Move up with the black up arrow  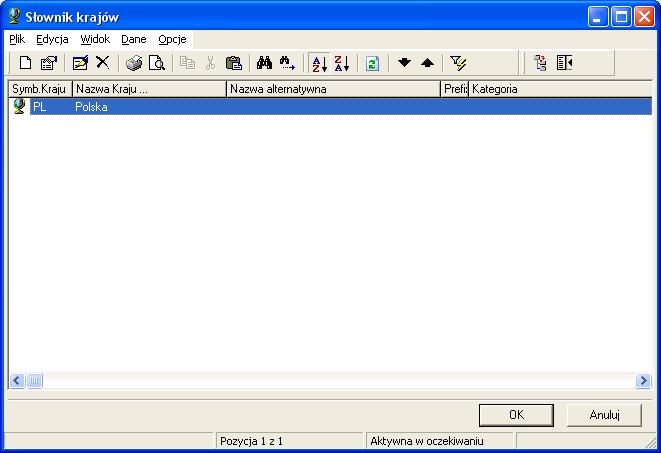click(427, 63)
